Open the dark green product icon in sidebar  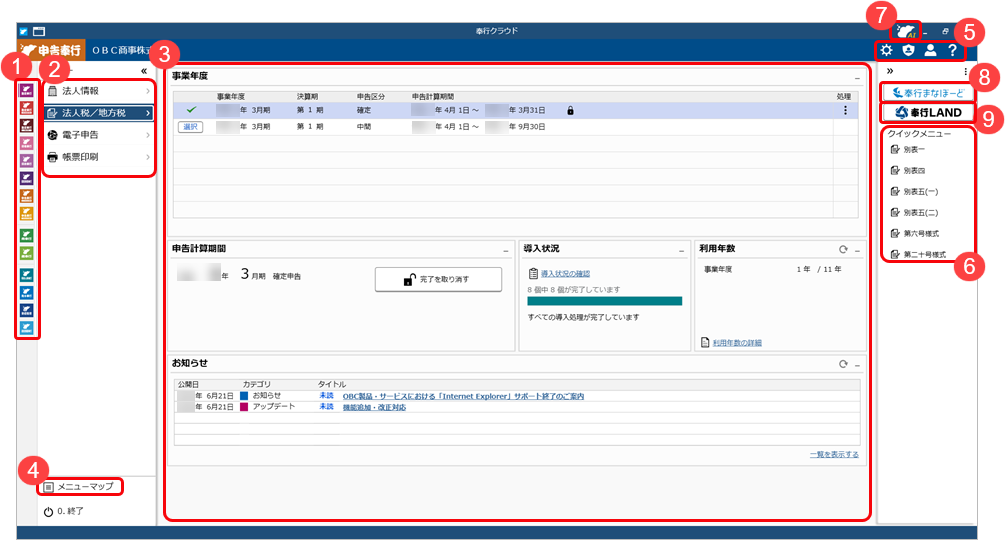[x=26, y=235]
